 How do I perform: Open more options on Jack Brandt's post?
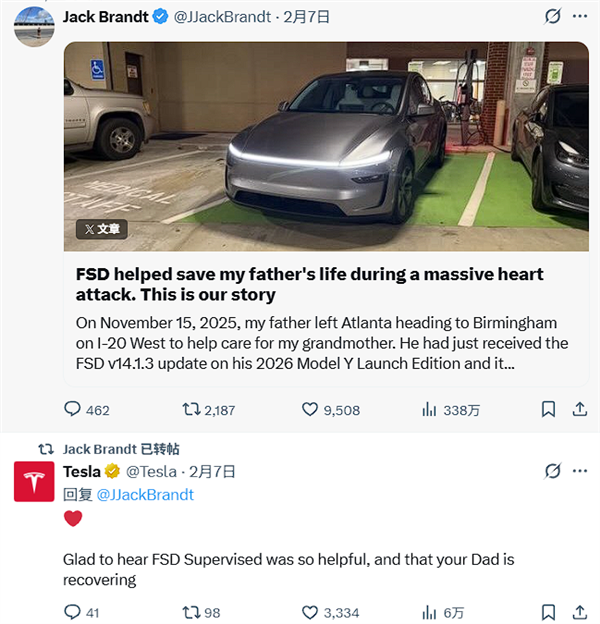click(x=580, y=17)
